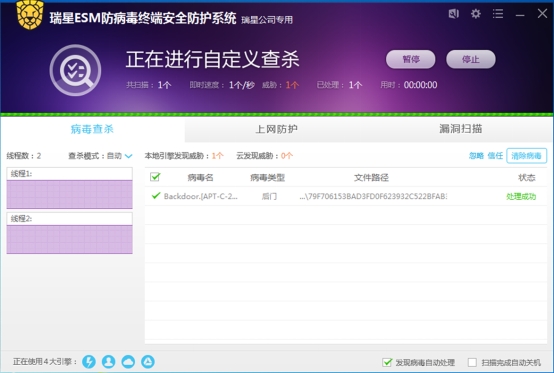554x373 pixels.
Task: Click the 线程1: path field
Action: [x=70, y=173]
